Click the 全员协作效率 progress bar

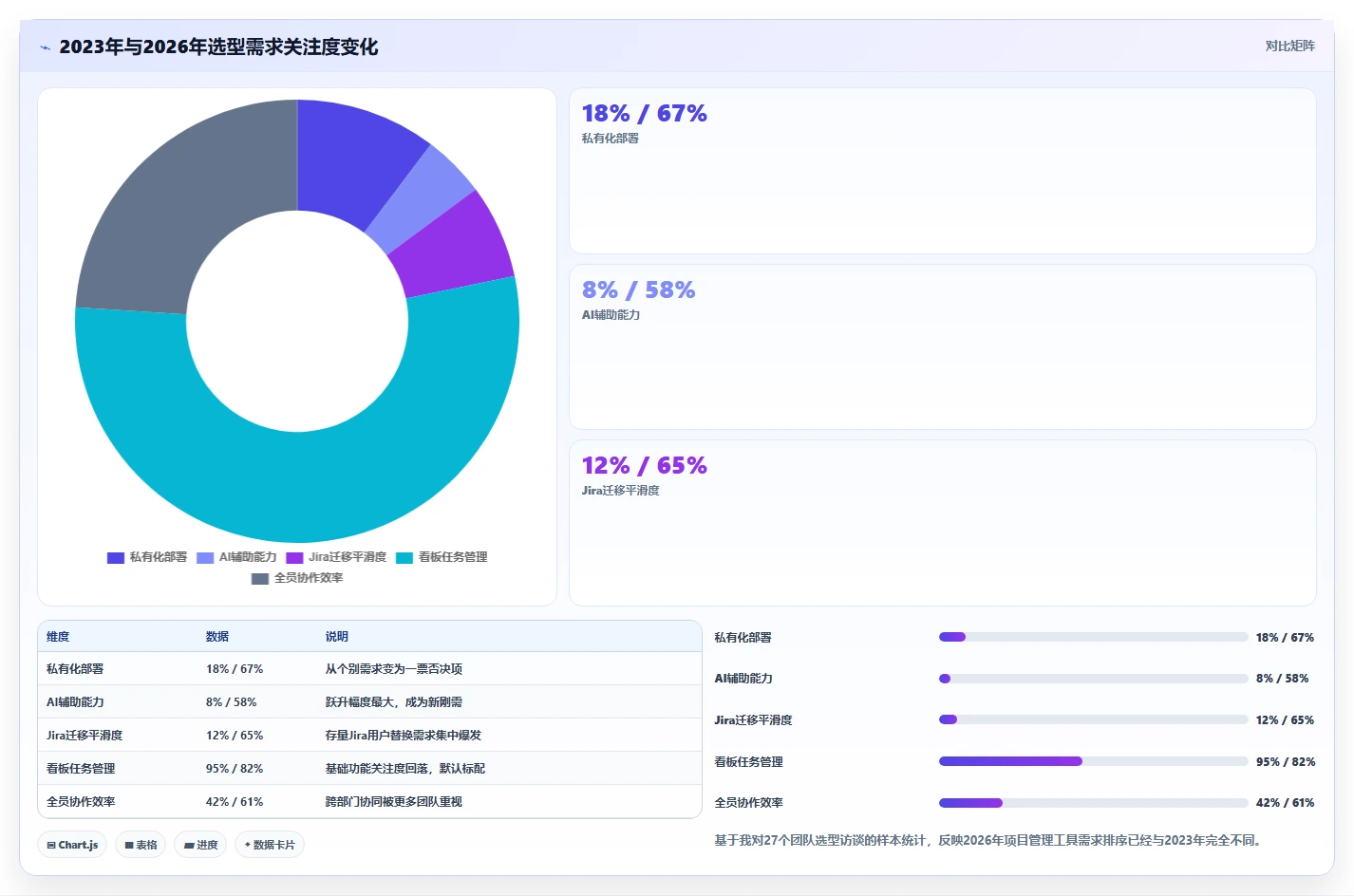[x=1093, y=803]
